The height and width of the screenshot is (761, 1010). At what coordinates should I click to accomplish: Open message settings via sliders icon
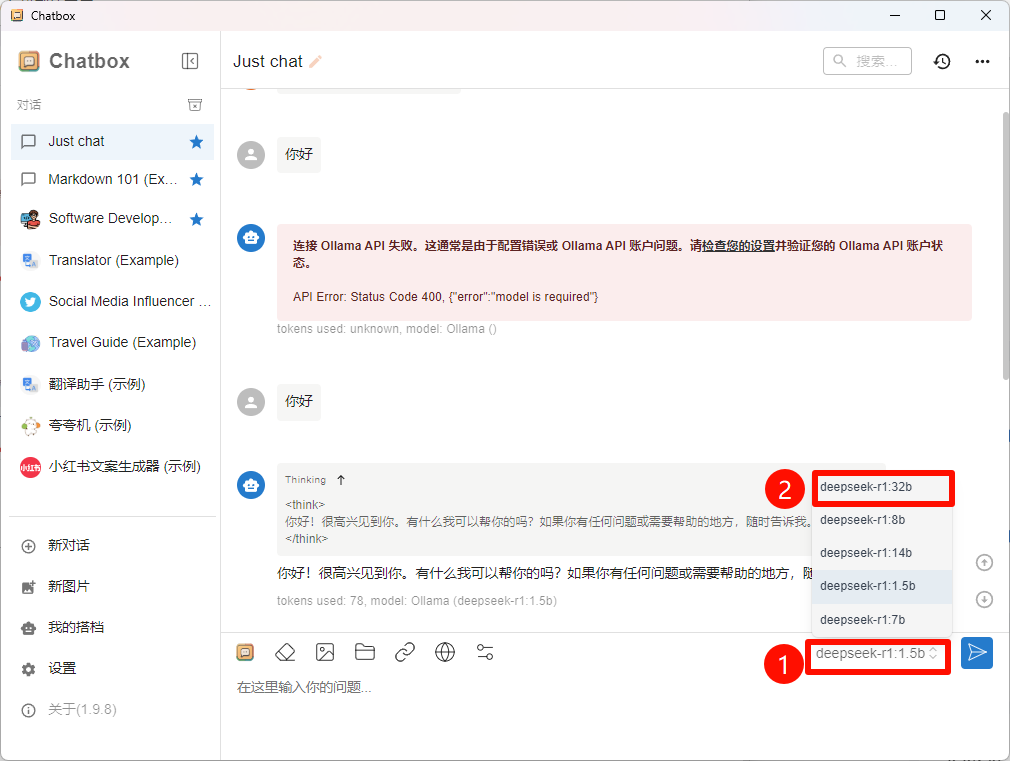click(x=485, y=652)
